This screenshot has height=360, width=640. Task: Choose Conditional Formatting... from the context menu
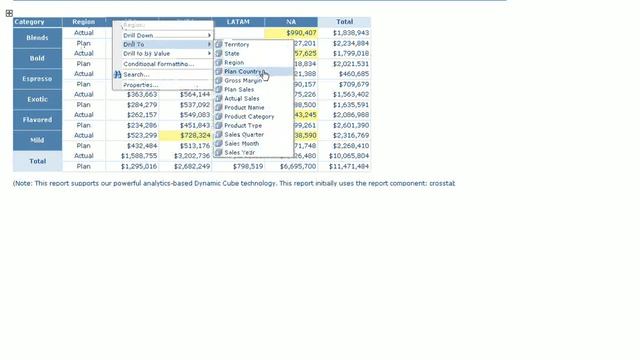pos(163,64)
